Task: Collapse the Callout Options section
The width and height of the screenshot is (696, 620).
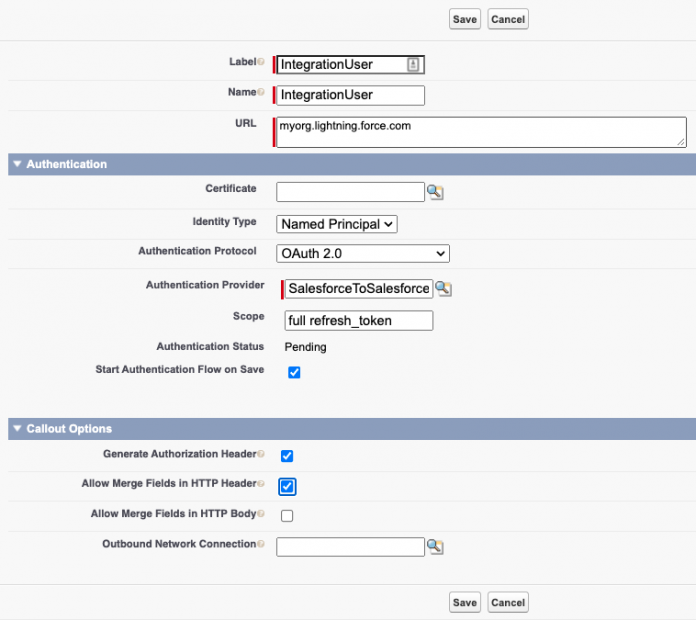Action: (17, 429)
